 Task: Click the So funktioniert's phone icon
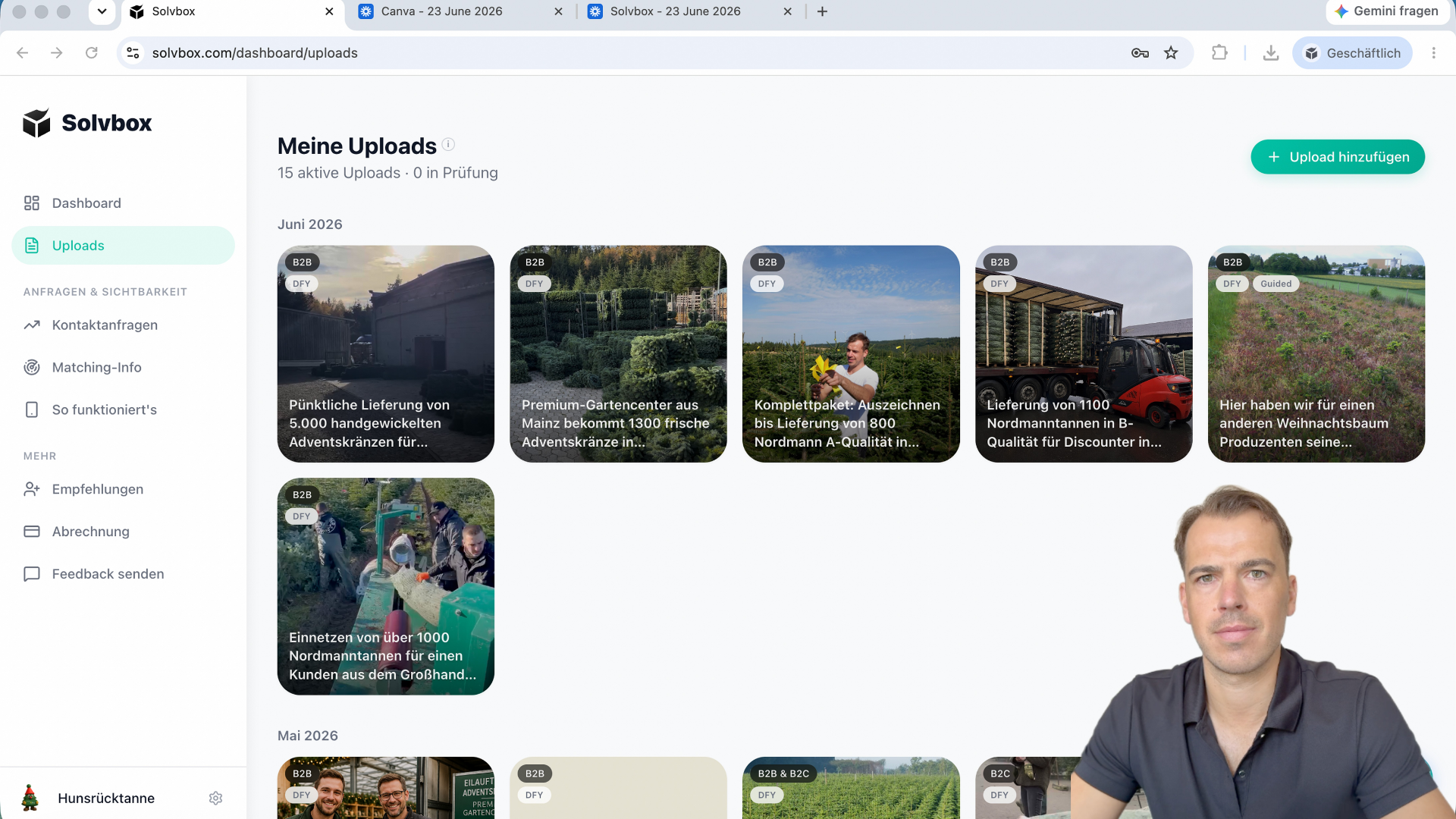click(x=32, y=410)
